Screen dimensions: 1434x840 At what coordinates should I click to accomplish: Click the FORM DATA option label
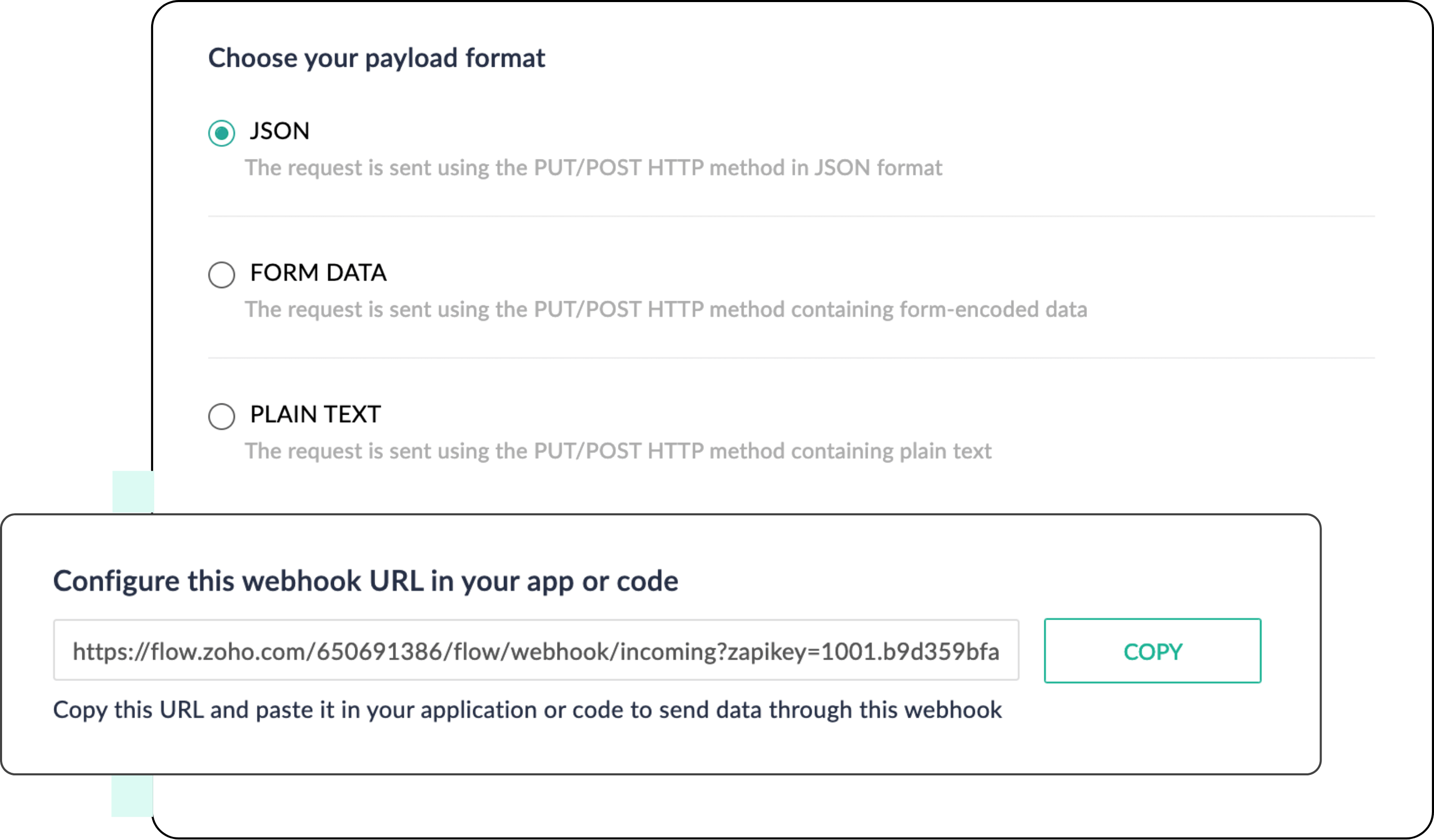pyautogui.click(x=318, y=273)
